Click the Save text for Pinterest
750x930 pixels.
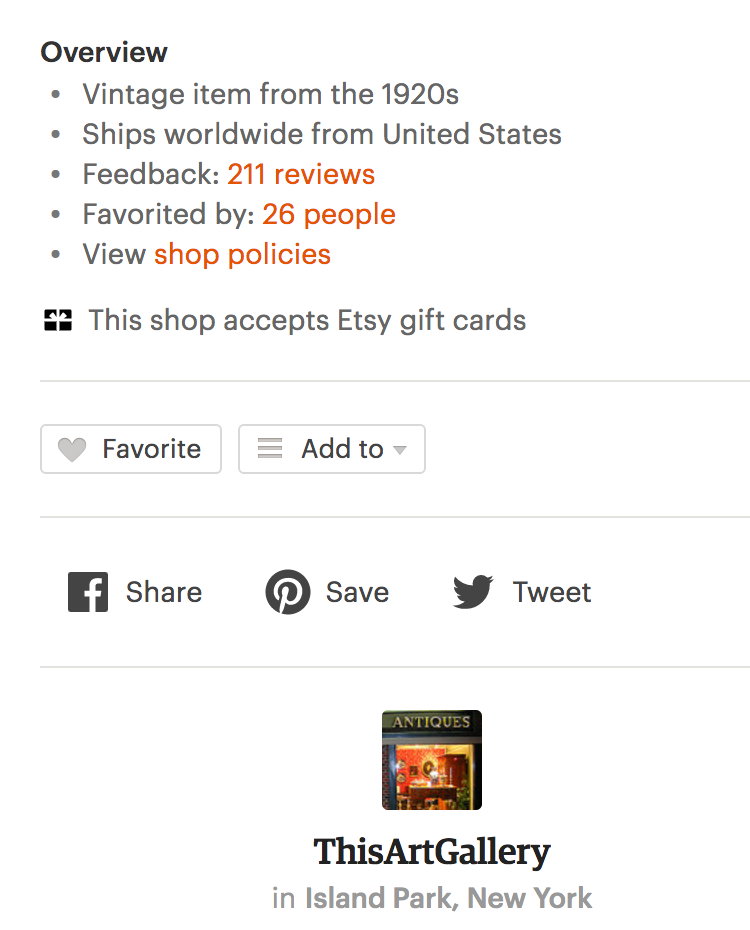357,592
